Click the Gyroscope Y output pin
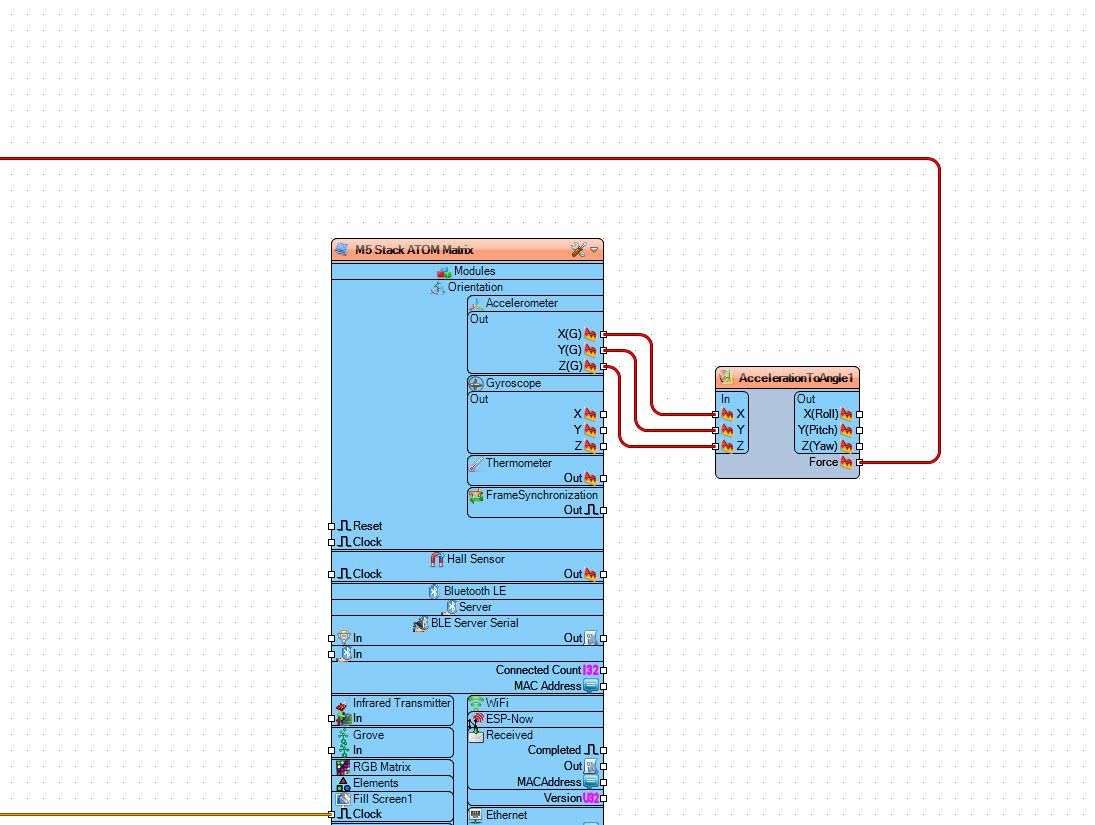Viewport: 1095px width, 825px height. (x=604, y=430)
